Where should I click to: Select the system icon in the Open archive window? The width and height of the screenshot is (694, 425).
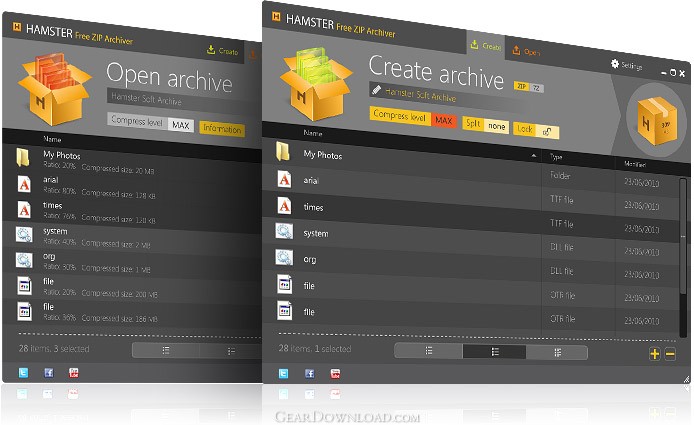(24, 235)
